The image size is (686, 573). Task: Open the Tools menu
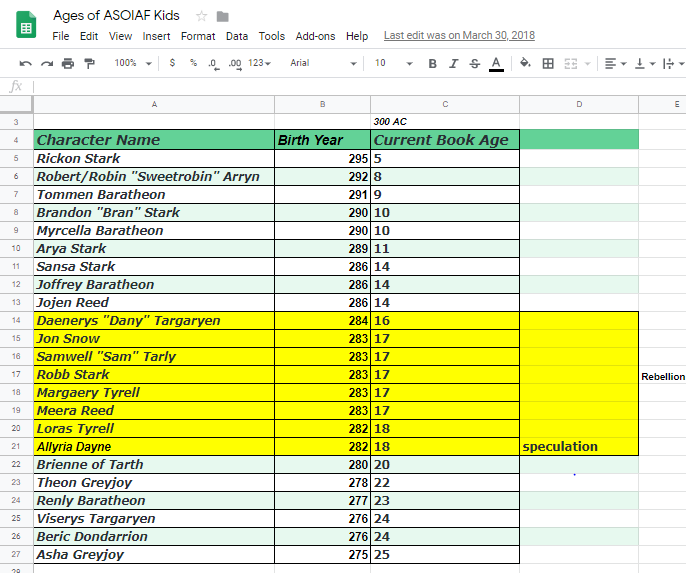click(x=272, y=36)
